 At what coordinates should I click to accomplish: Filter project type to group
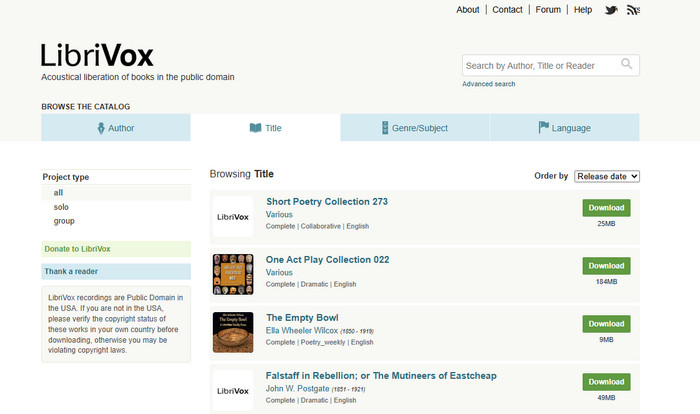point(64,221)
